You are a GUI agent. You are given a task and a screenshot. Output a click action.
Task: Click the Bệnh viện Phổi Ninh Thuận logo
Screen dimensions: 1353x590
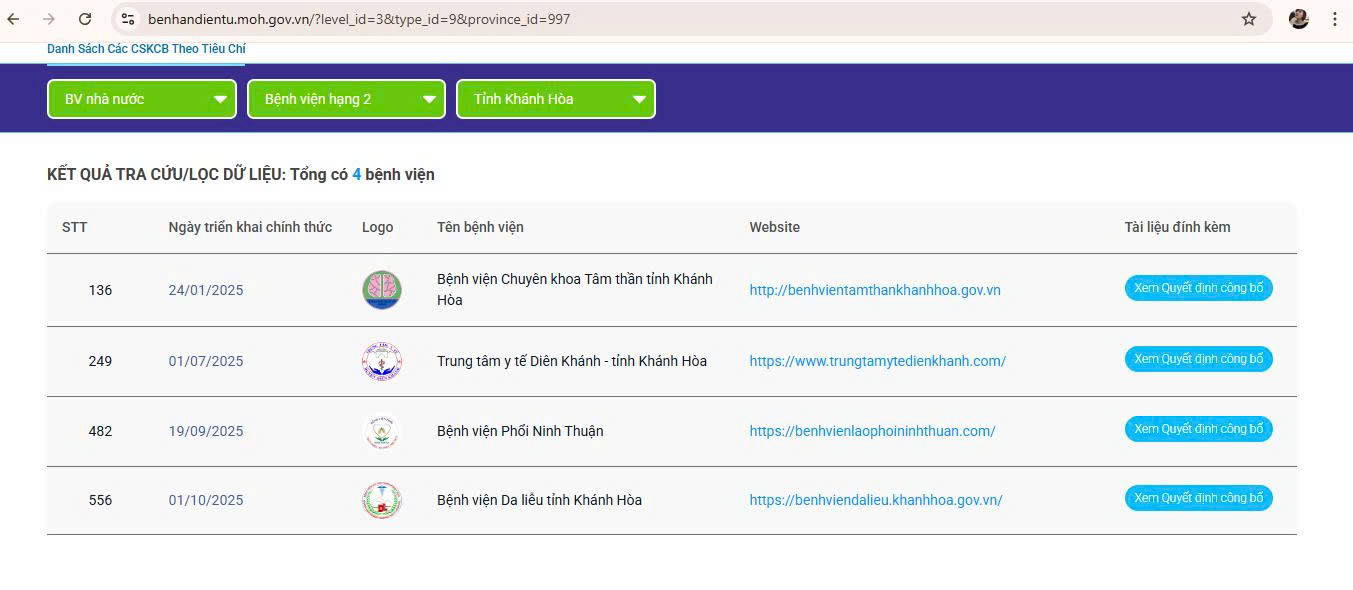click(381, 431)
